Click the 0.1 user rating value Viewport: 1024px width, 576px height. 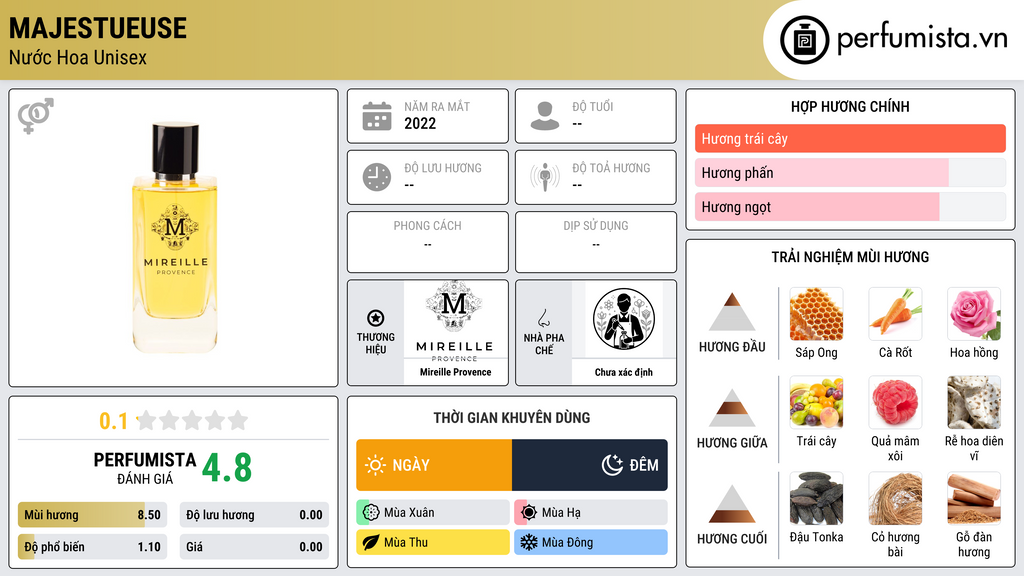click(x=114, y=421)
